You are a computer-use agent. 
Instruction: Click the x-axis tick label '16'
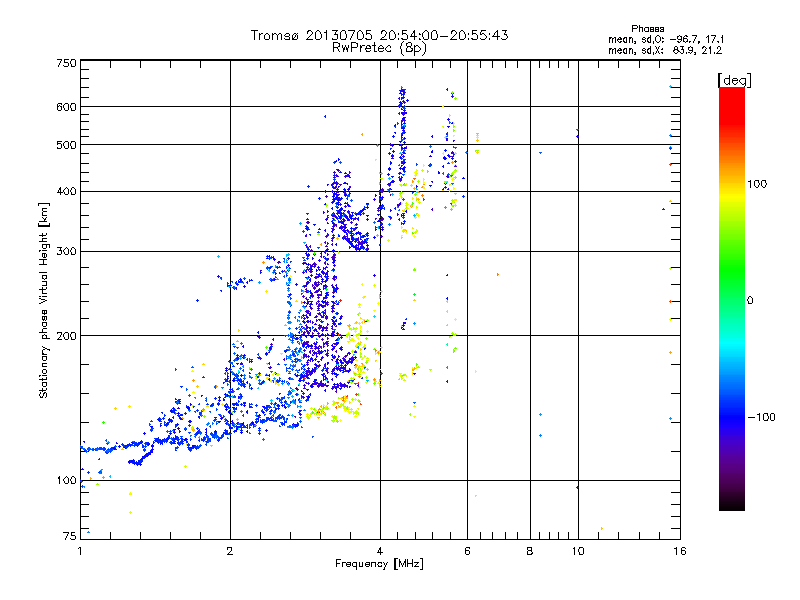pyautogui.click(x=680, y=551)
